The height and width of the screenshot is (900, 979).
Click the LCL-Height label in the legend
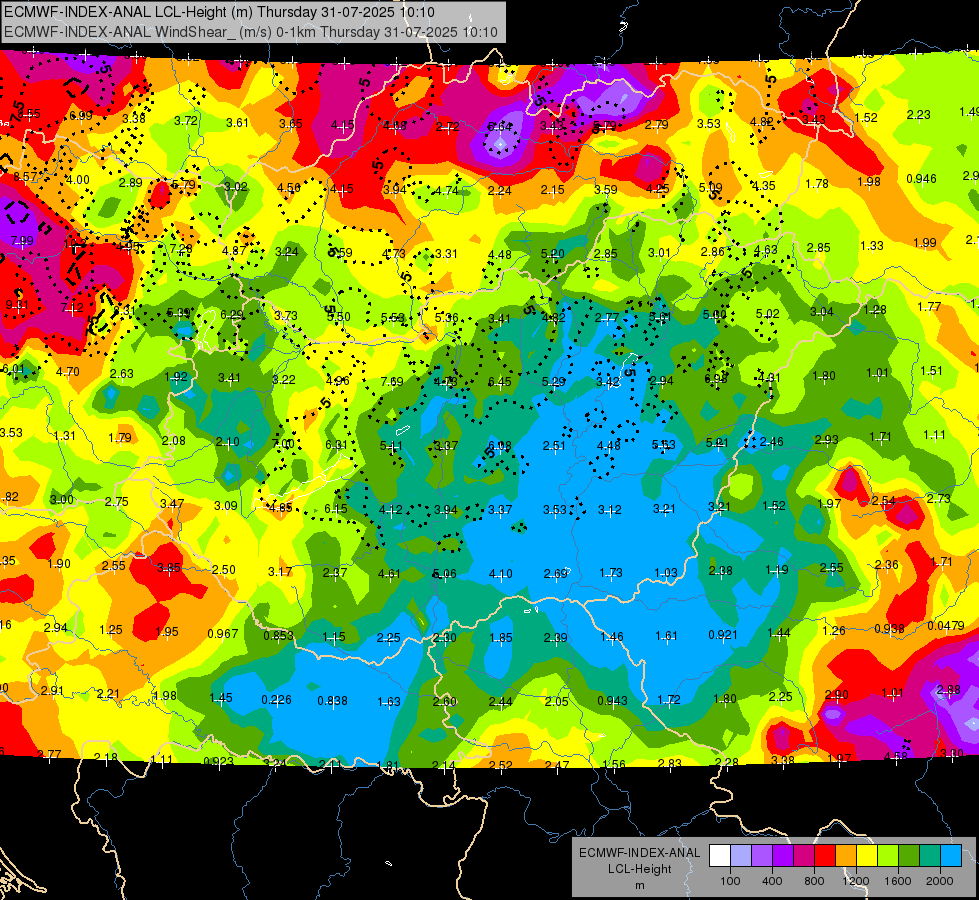(639, 869)
